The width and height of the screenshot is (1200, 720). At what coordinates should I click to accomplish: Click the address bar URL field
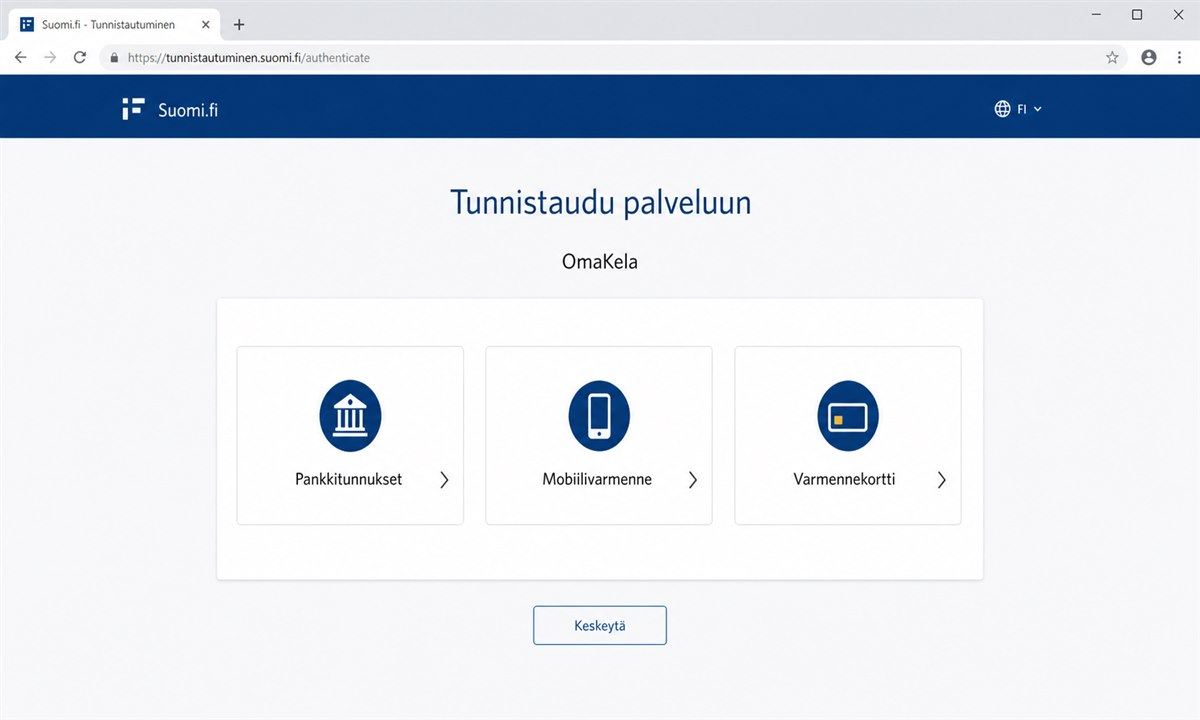tap(612, 58)
